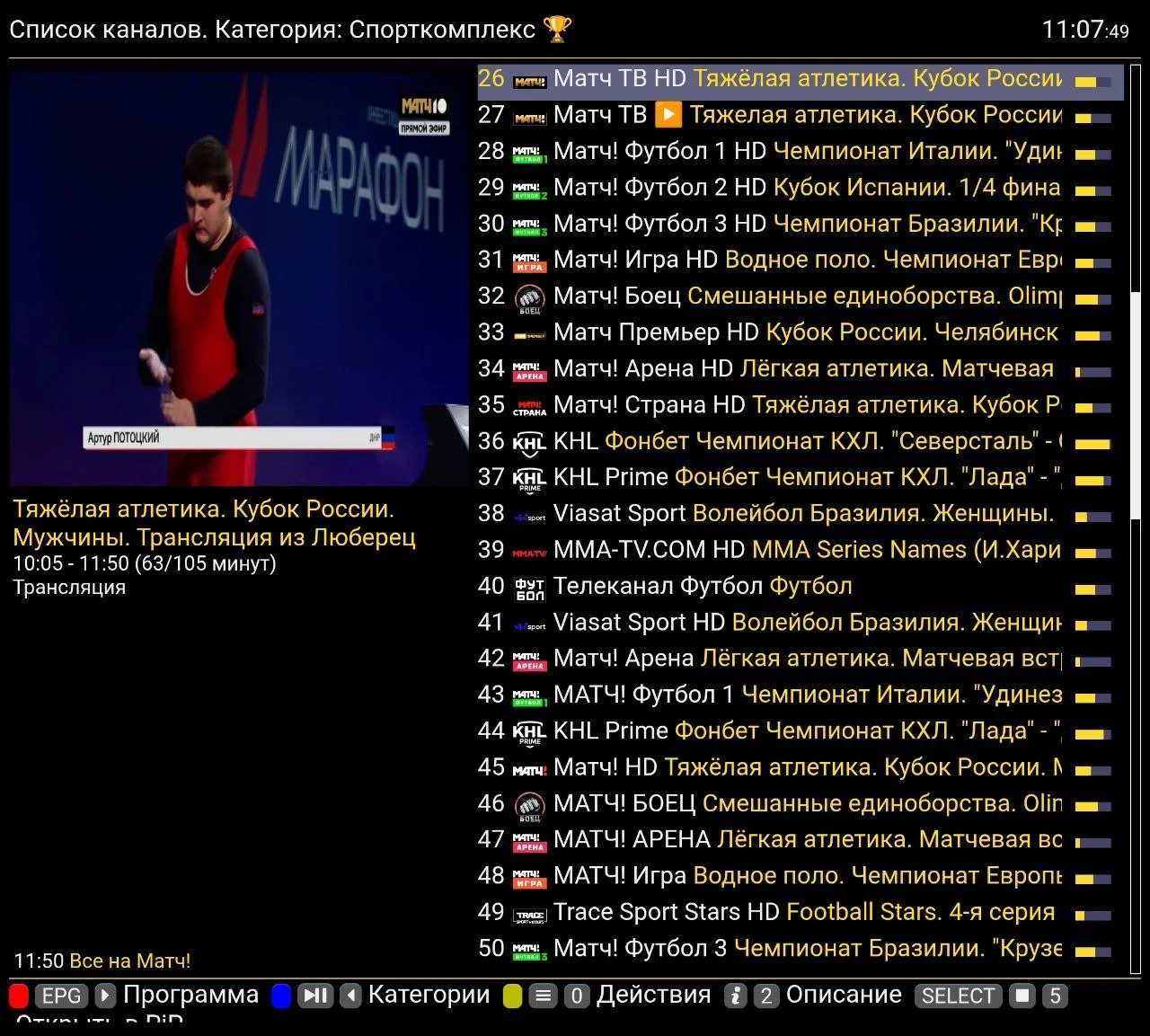Click the yellow remote button icon

513,996
